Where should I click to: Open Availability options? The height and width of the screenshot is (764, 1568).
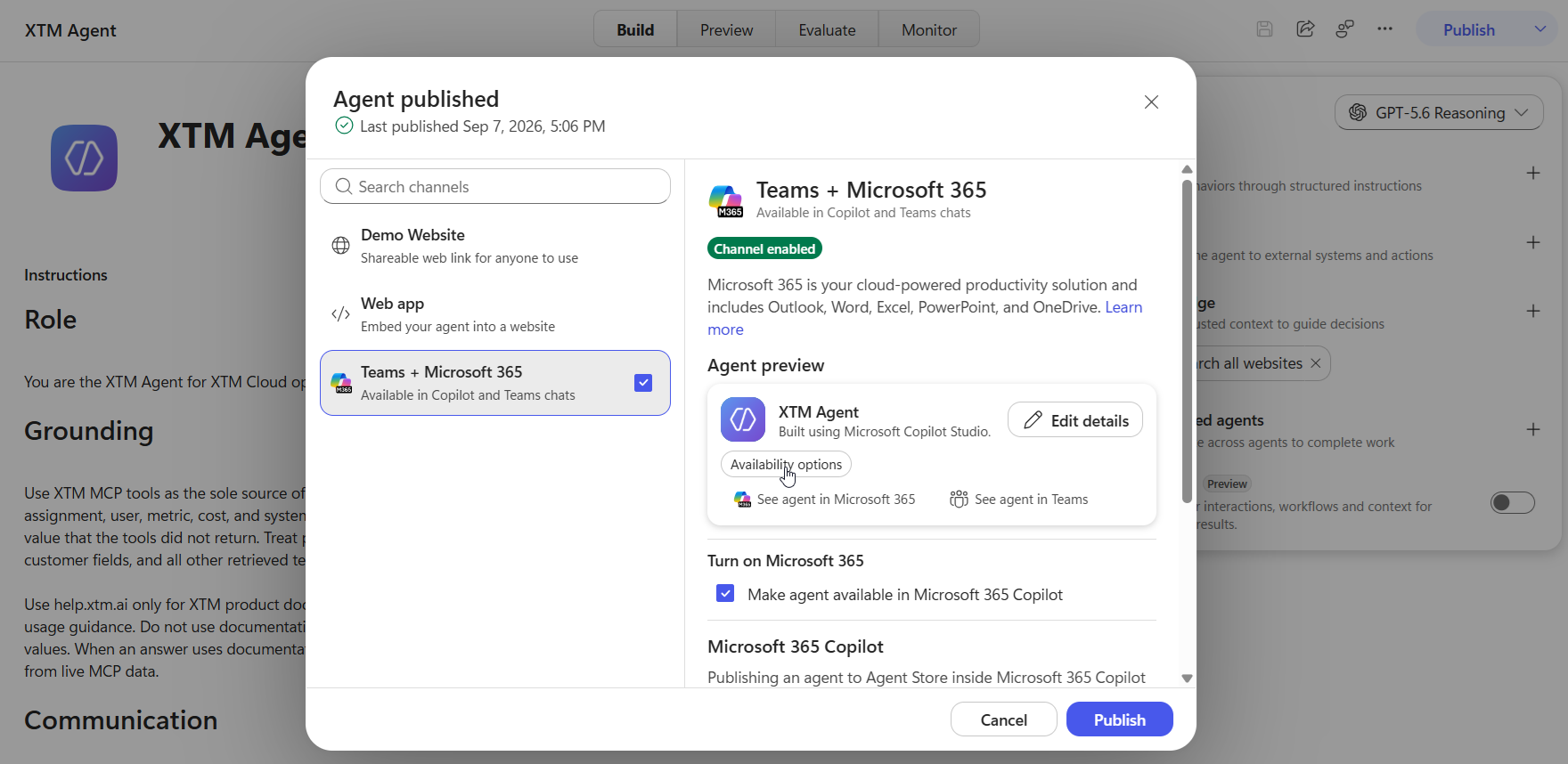pyautogui.click(x=786, y=464)
